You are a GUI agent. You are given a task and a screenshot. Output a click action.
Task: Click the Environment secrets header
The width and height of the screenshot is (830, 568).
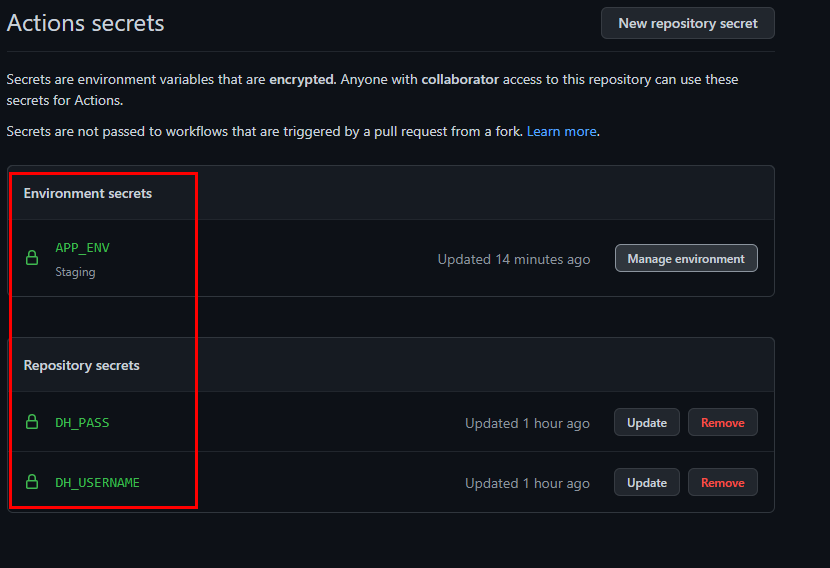tap(88, 193)
